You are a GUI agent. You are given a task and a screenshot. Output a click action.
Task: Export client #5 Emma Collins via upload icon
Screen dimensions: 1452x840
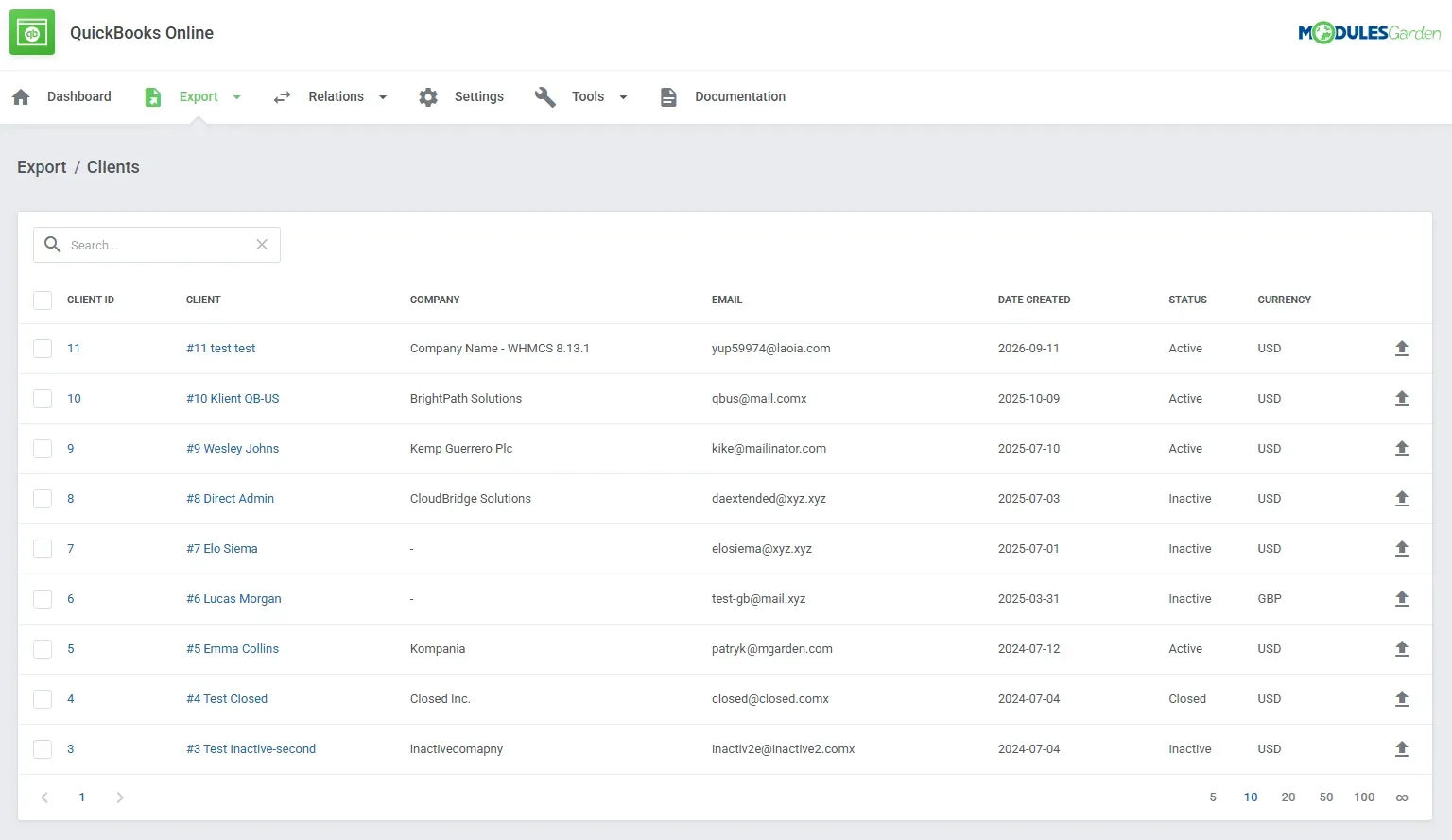point(1402,649)
